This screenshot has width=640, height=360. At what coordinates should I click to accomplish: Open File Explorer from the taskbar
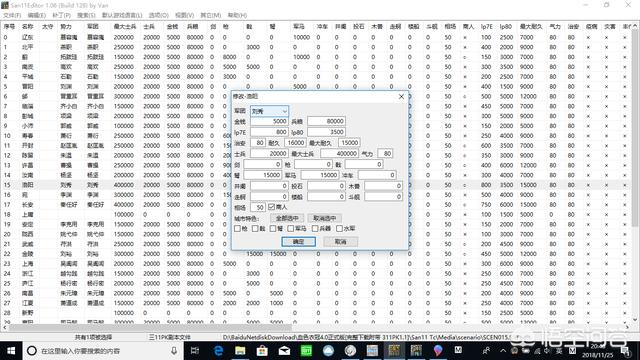click(240, 351)
